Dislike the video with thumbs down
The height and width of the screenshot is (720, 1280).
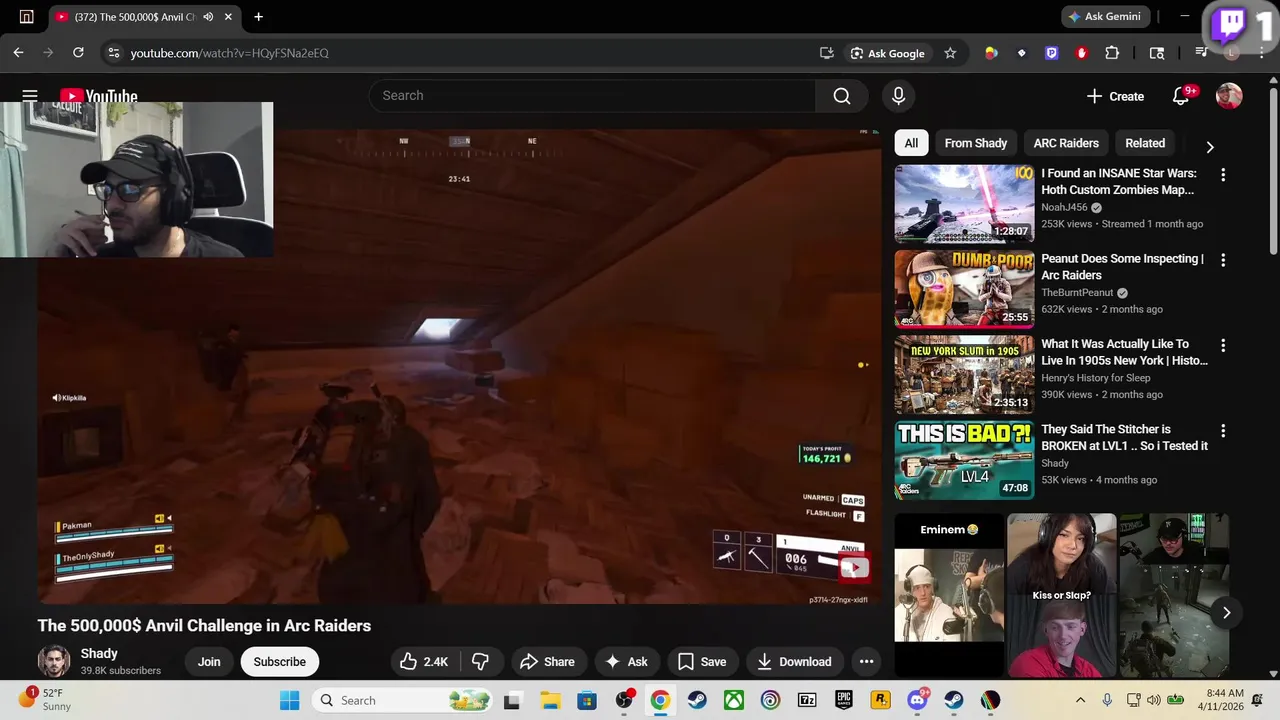481,661
